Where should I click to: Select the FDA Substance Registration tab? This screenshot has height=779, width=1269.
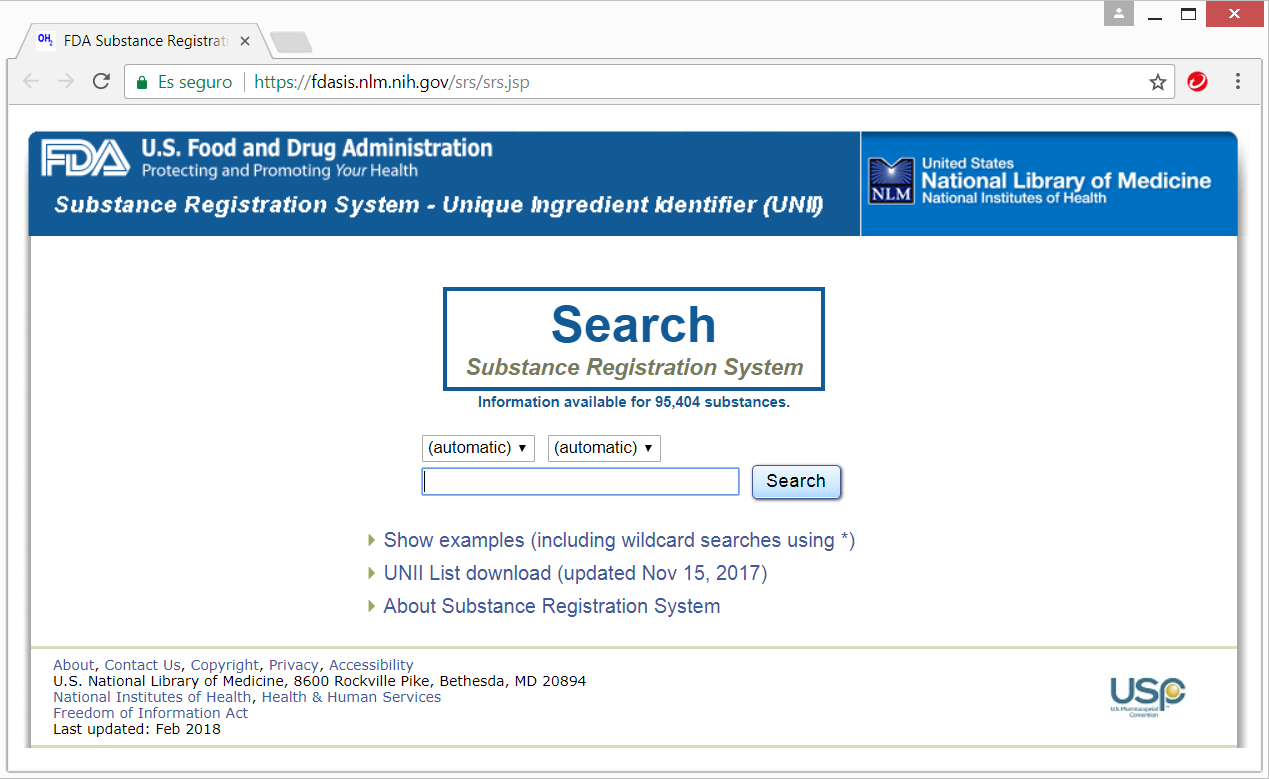143,41
